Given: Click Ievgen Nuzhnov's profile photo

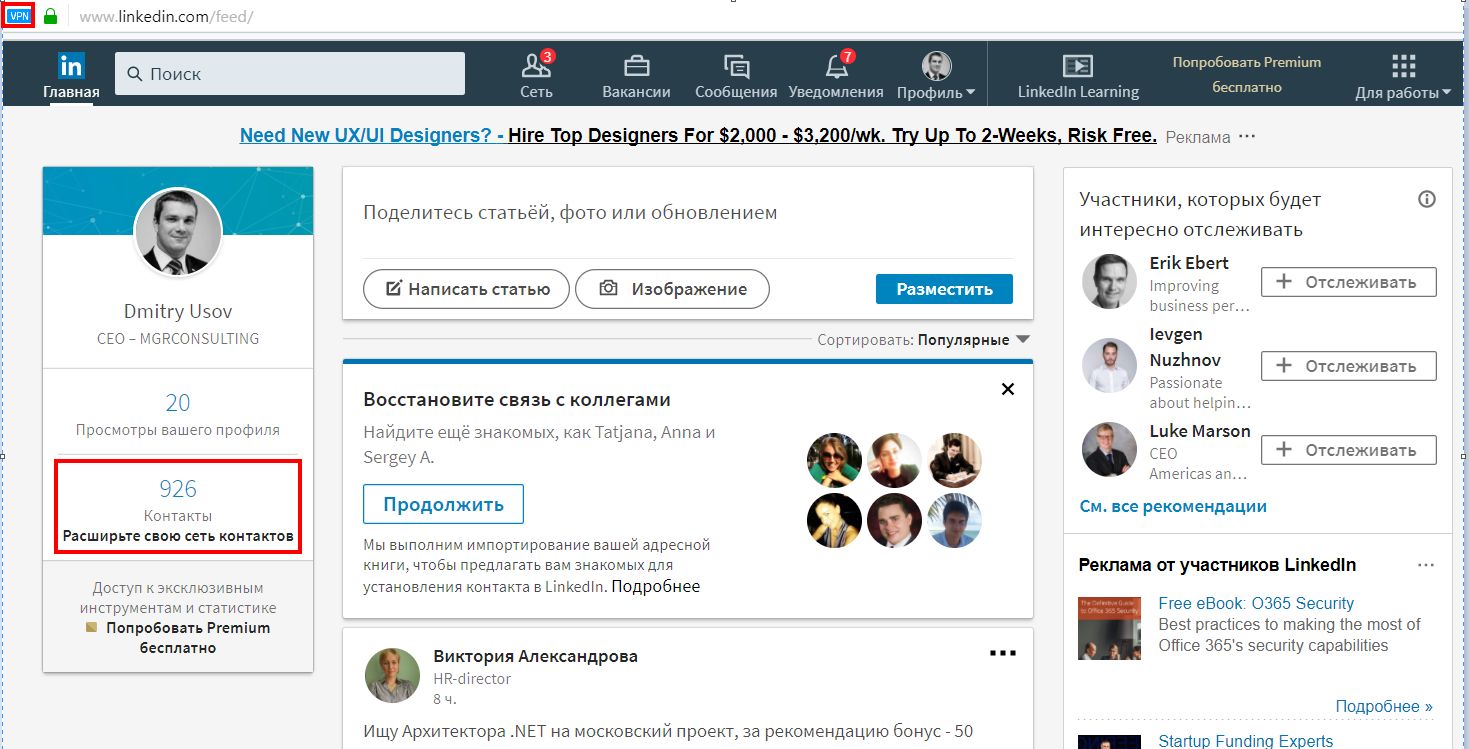Looking at the screenshot, I should click(x=1110, y=366).
